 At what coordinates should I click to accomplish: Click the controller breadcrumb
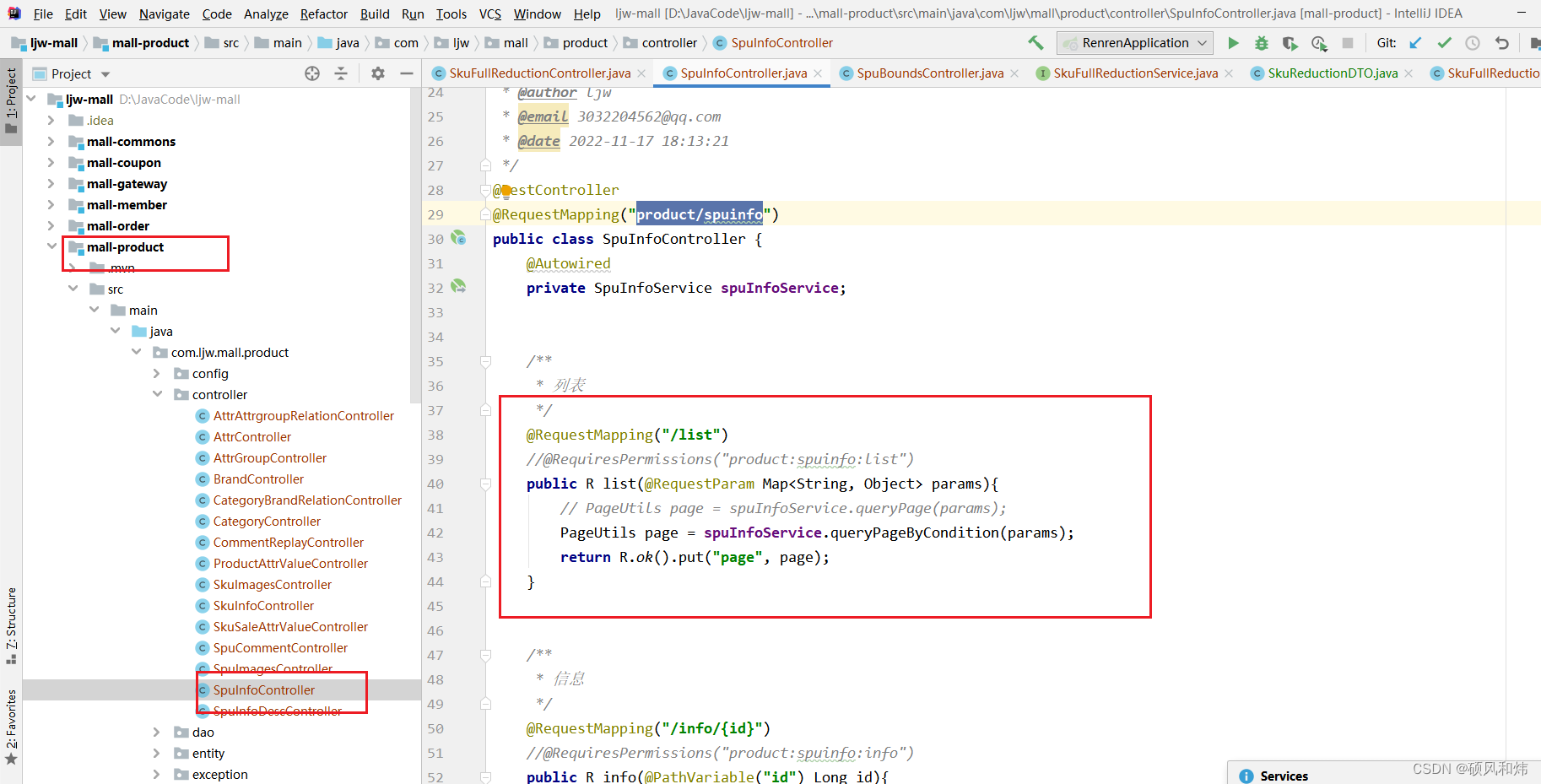point(661,43)
